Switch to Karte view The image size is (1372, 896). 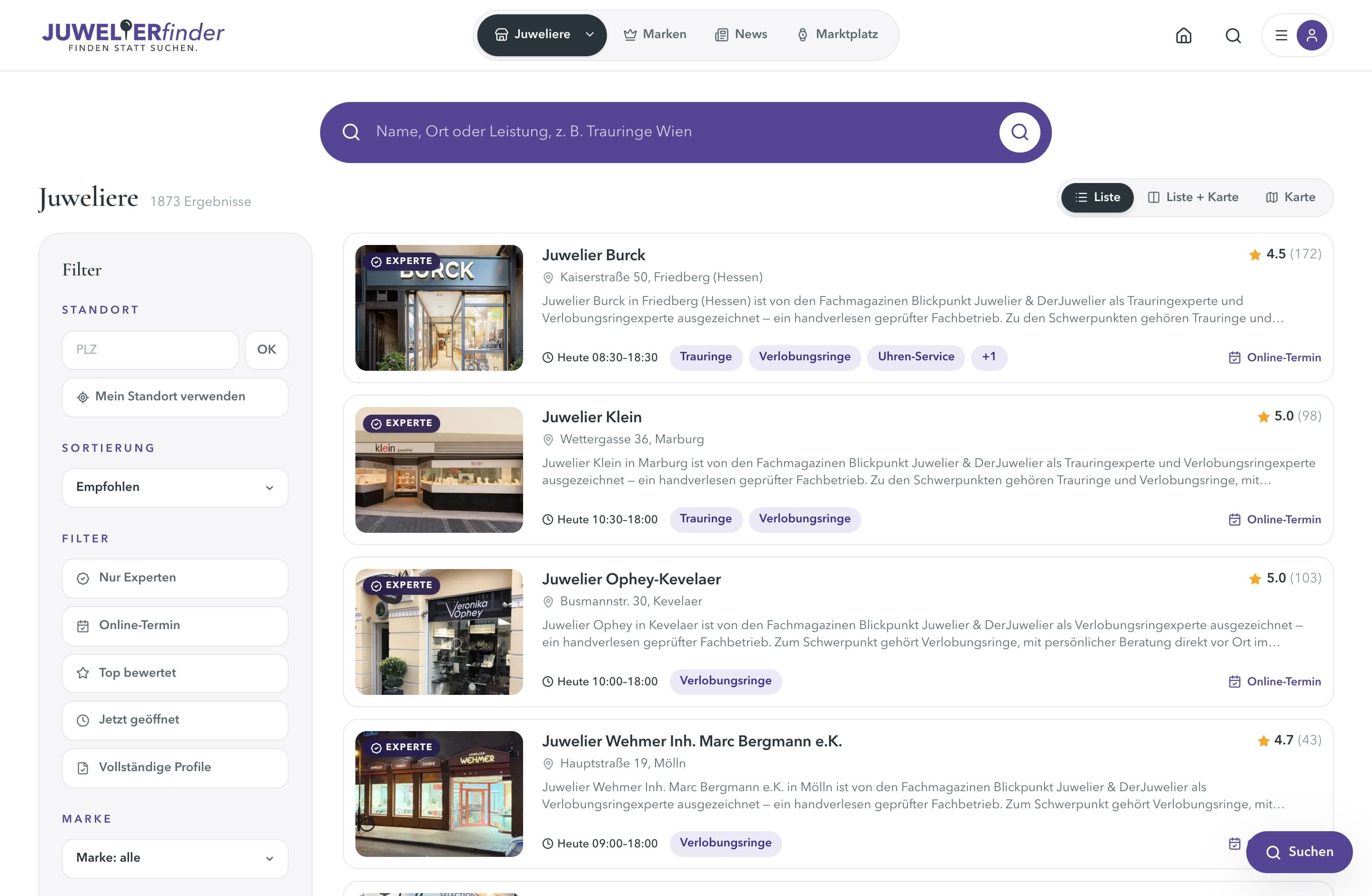click(x=1290, y=197)
